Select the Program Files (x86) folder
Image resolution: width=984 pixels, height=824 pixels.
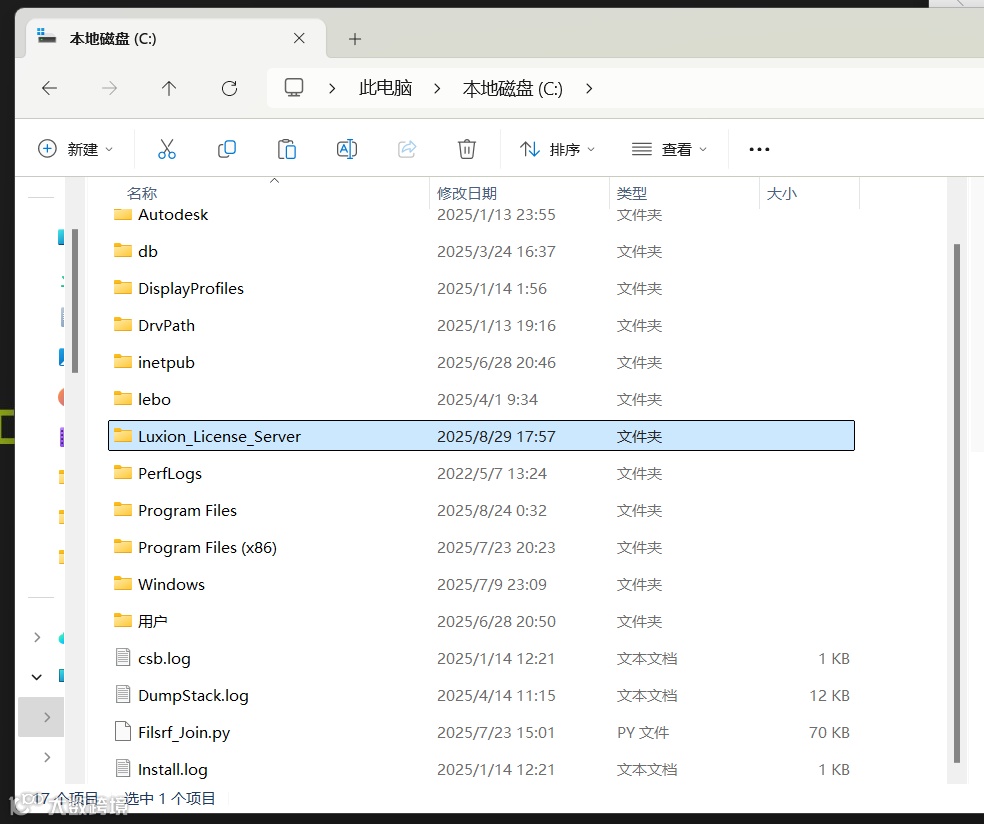tap(481, 547)
